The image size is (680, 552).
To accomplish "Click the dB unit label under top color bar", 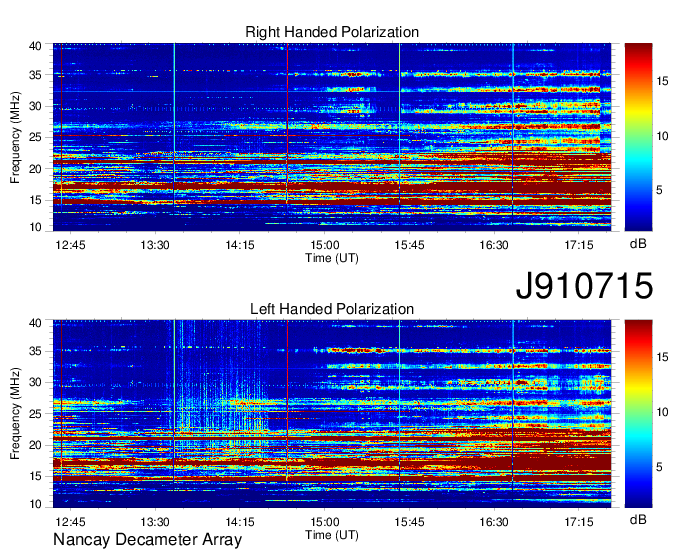I will 638,244.
